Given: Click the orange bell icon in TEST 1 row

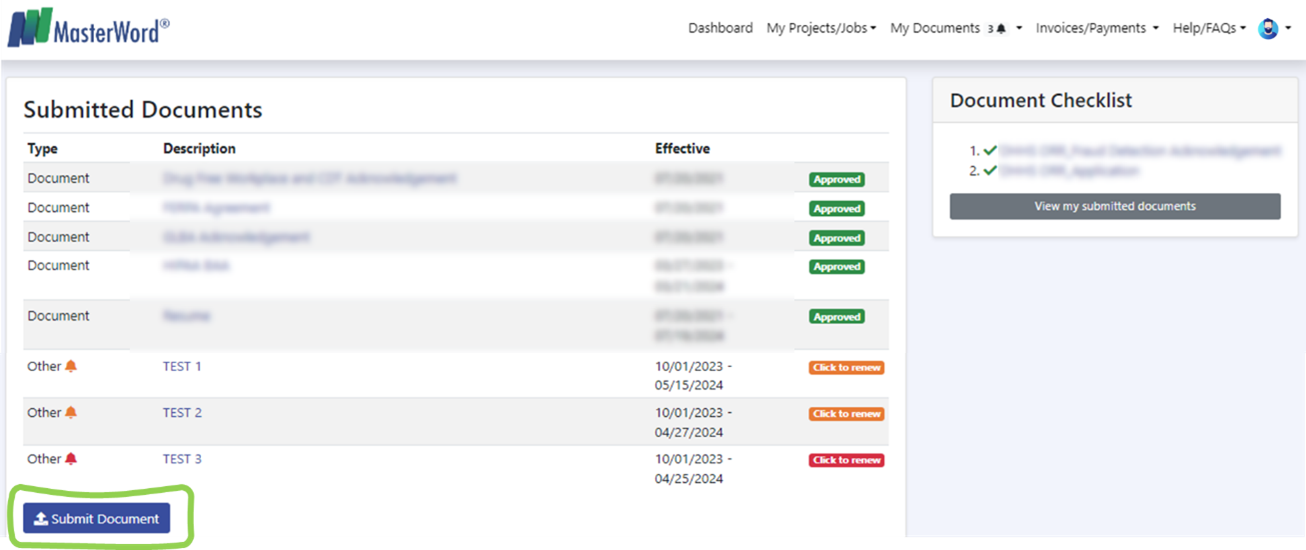Looking at the screenshot, I should pos(71,366).
